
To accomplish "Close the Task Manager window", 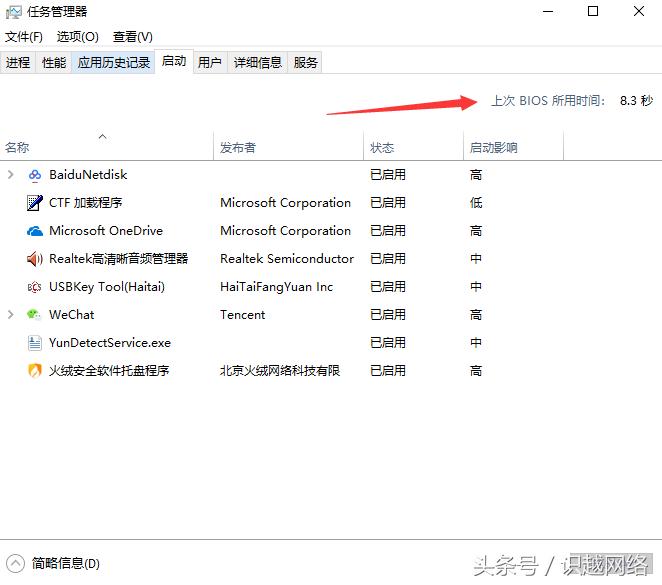I will click(x=639, y=11).
